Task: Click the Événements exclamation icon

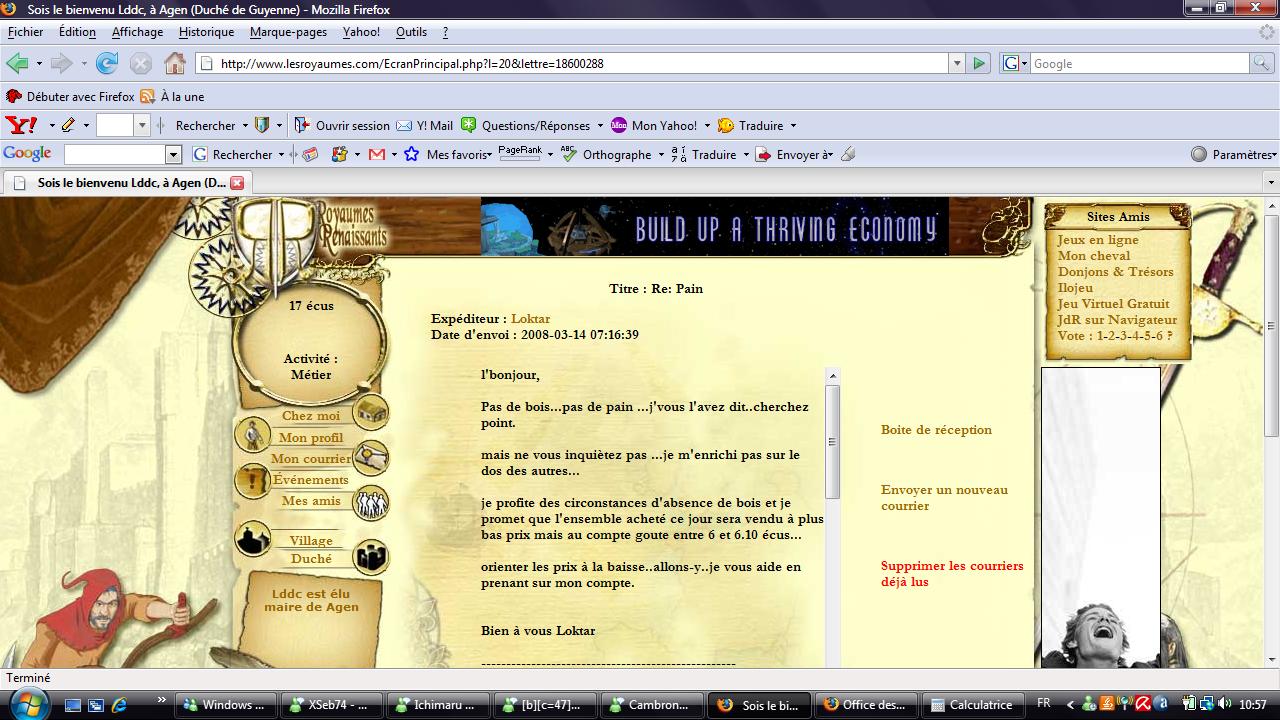Action: tap(252, 480)
